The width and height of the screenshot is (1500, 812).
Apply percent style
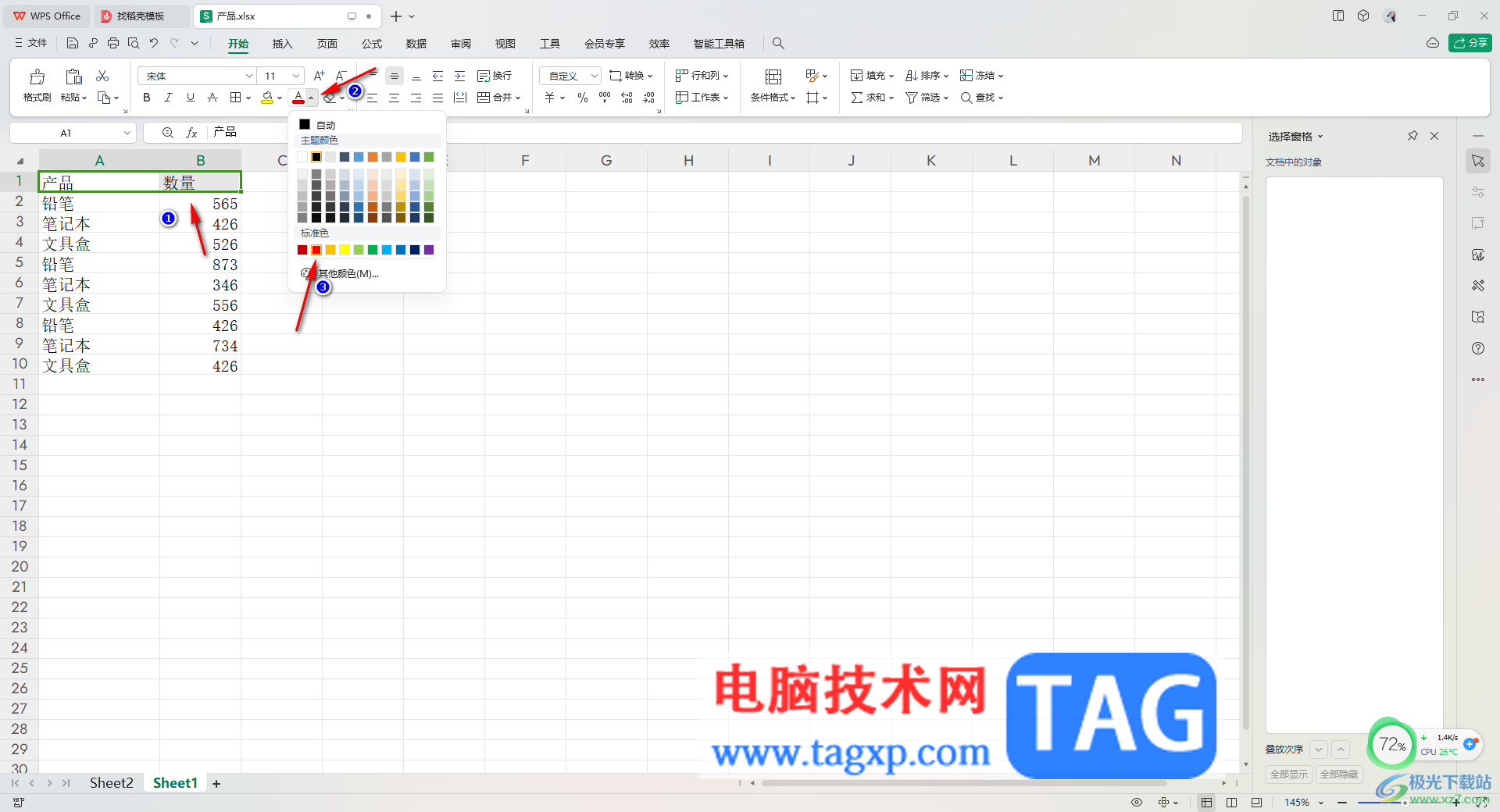click(583, 98)
